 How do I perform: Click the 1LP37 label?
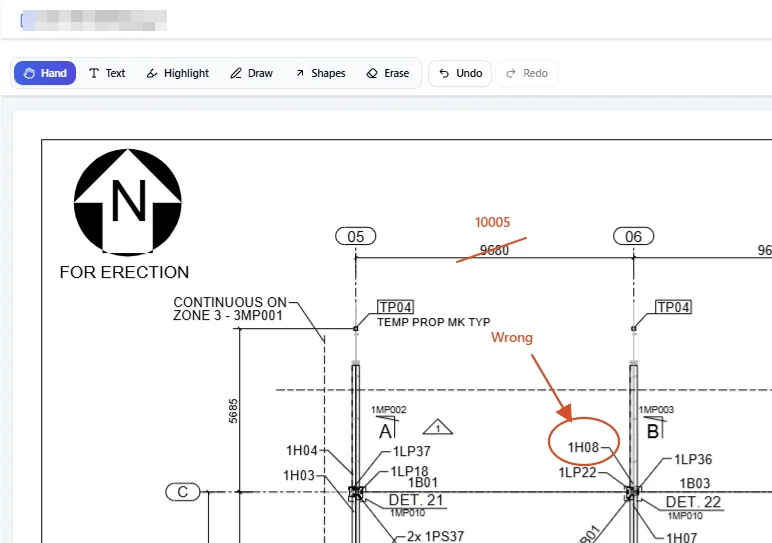pyautogui.click(x=412, y=451)
